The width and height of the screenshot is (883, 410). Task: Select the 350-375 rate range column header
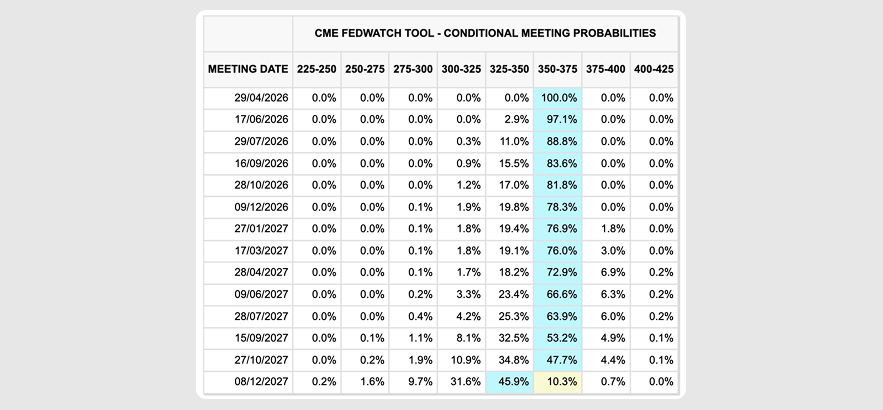coord(557,69)
